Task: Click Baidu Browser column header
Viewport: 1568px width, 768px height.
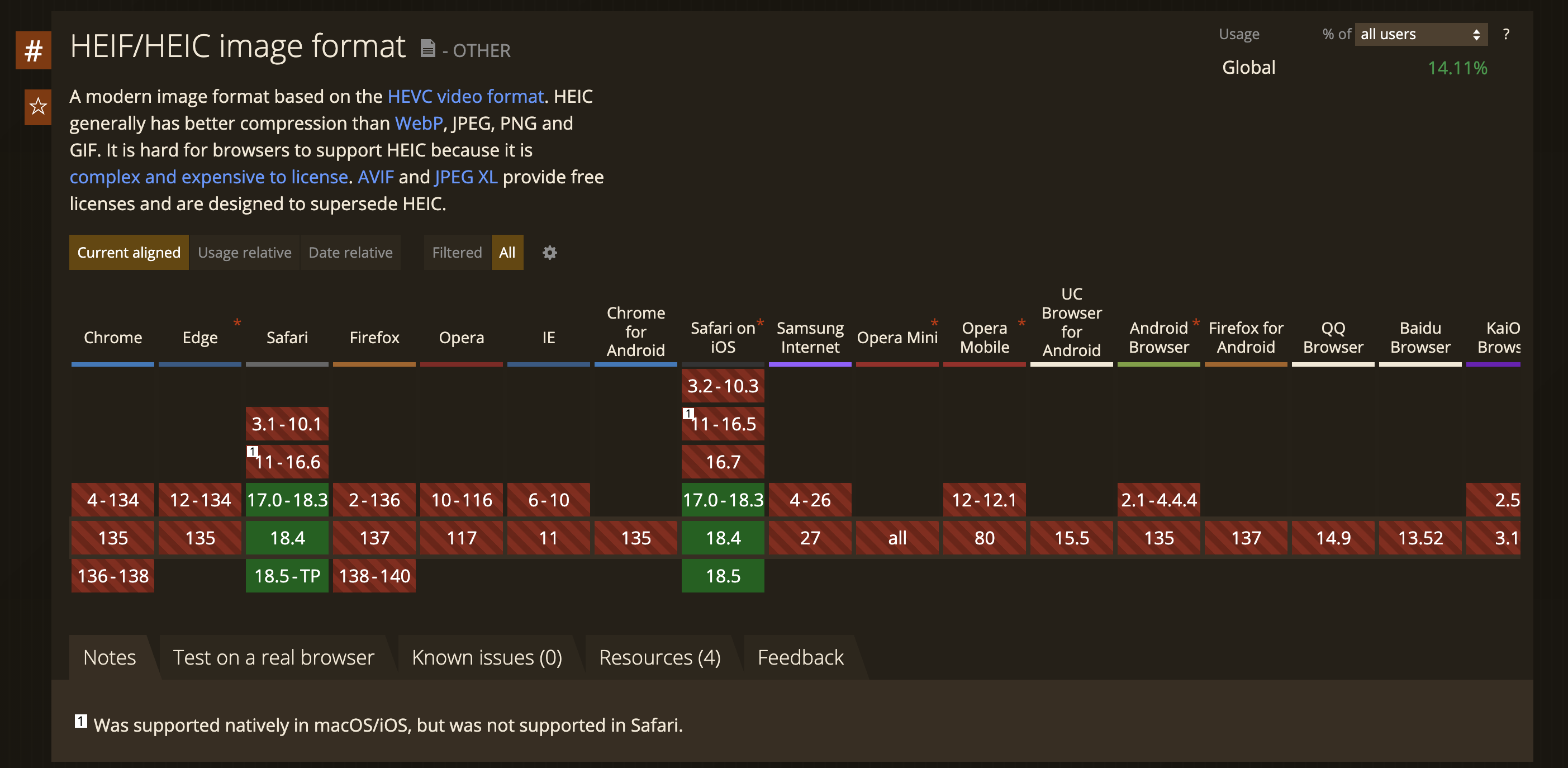Action: 1420,338
